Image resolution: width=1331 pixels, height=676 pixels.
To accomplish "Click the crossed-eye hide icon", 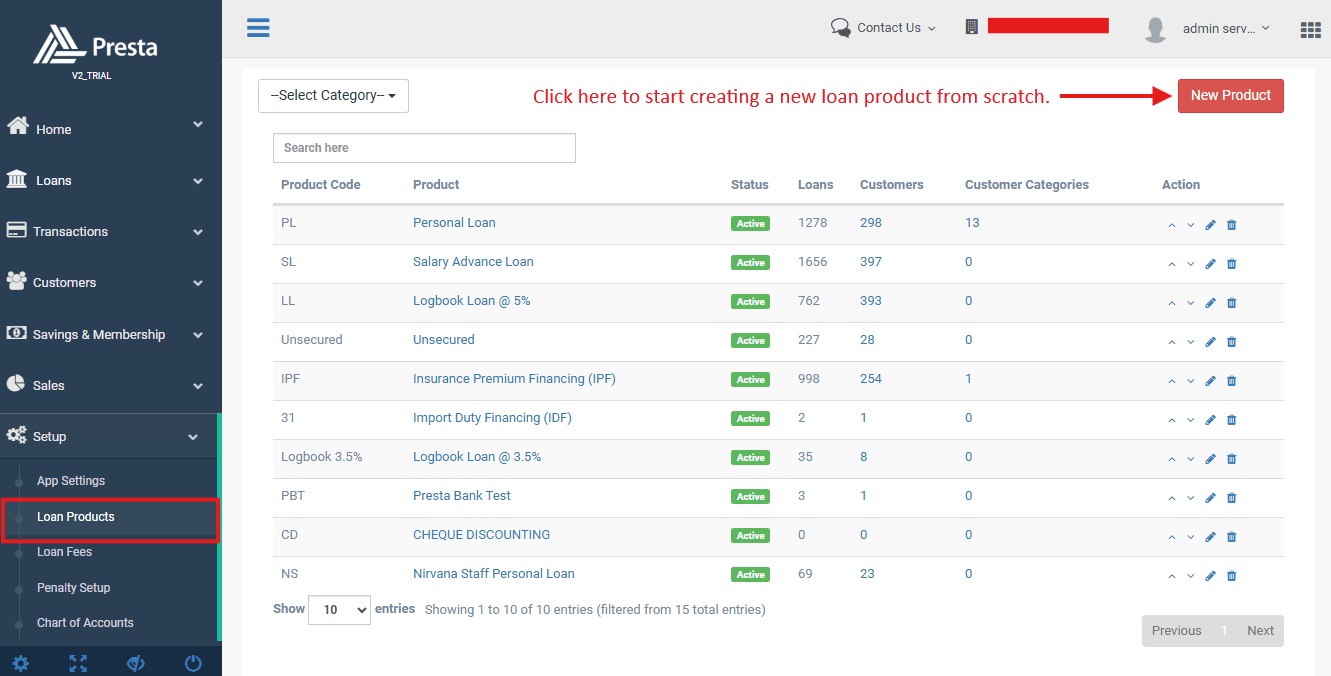I will pyautogui.click(x=136, y=663).
